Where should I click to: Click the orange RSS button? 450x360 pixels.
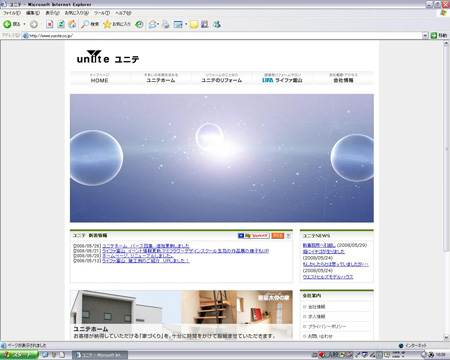277,236
